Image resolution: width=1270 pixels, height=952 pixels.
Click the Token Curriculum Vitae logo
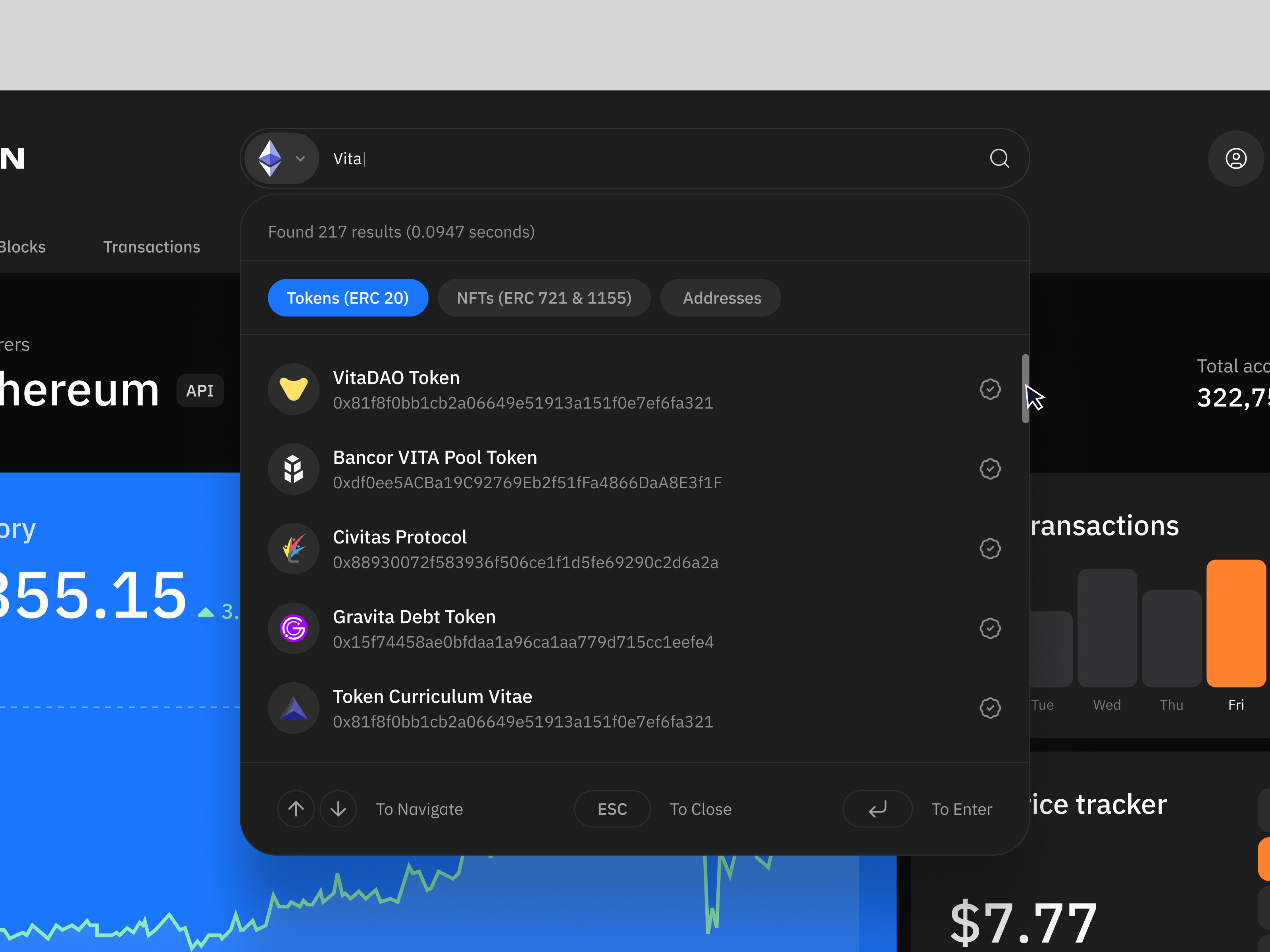(294, 708)
